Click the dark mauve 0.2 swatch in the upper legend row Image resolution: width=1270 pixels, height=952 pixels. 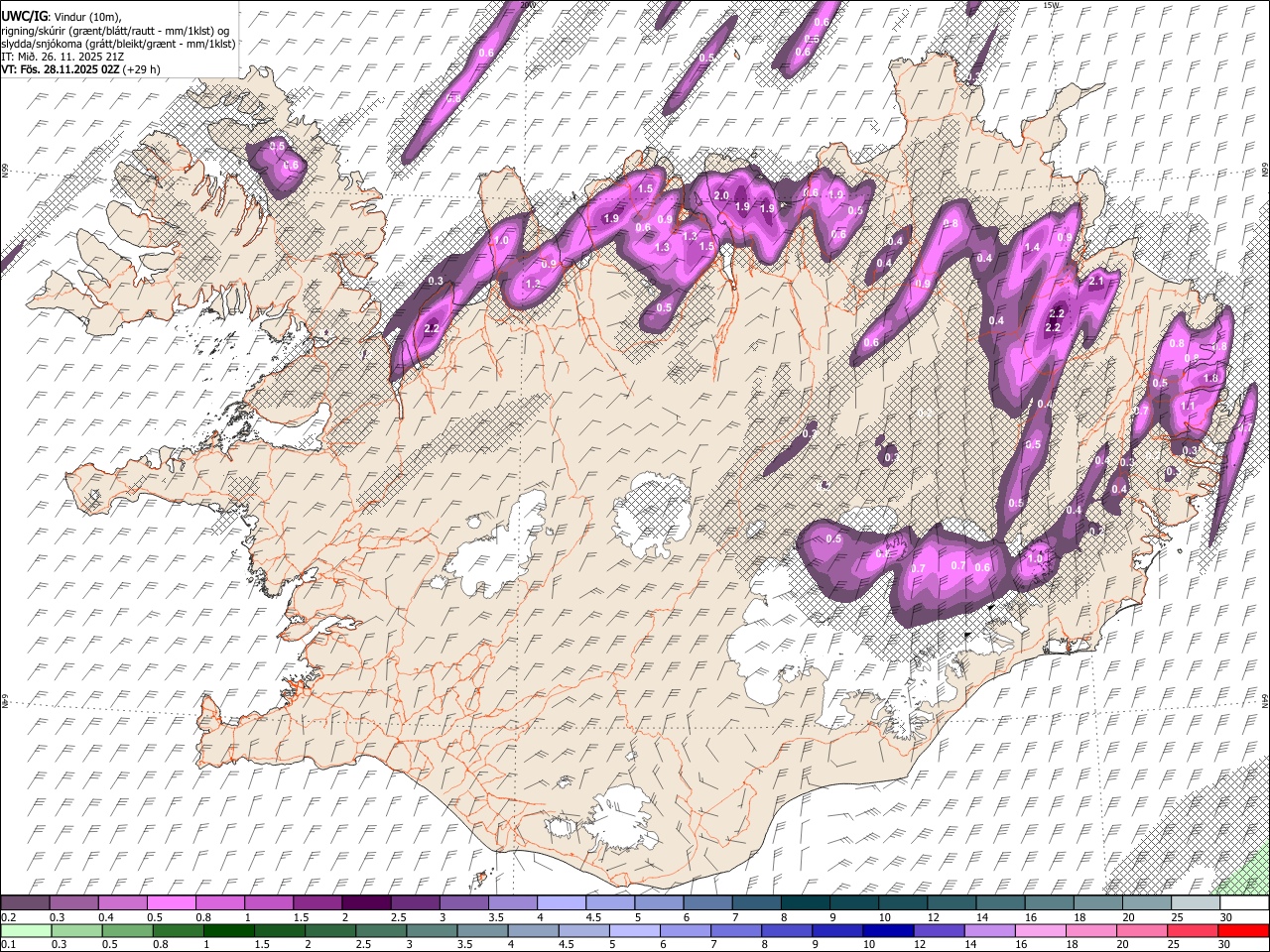[x=25, y=903]
